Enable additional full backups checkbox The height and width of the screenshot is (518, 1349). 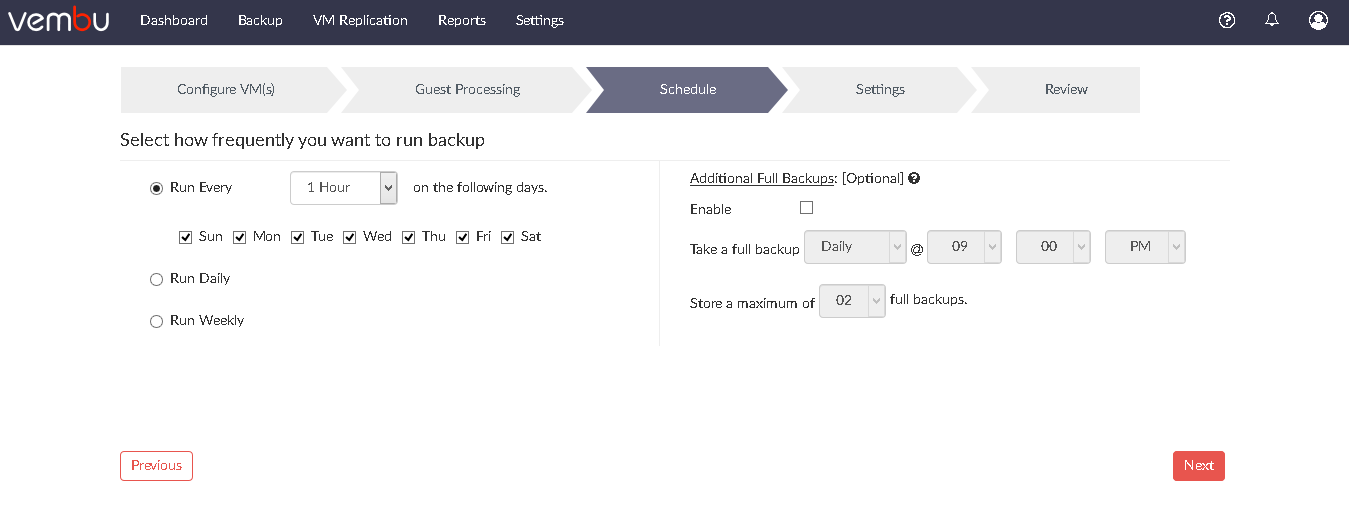click(x=806, y=208)
